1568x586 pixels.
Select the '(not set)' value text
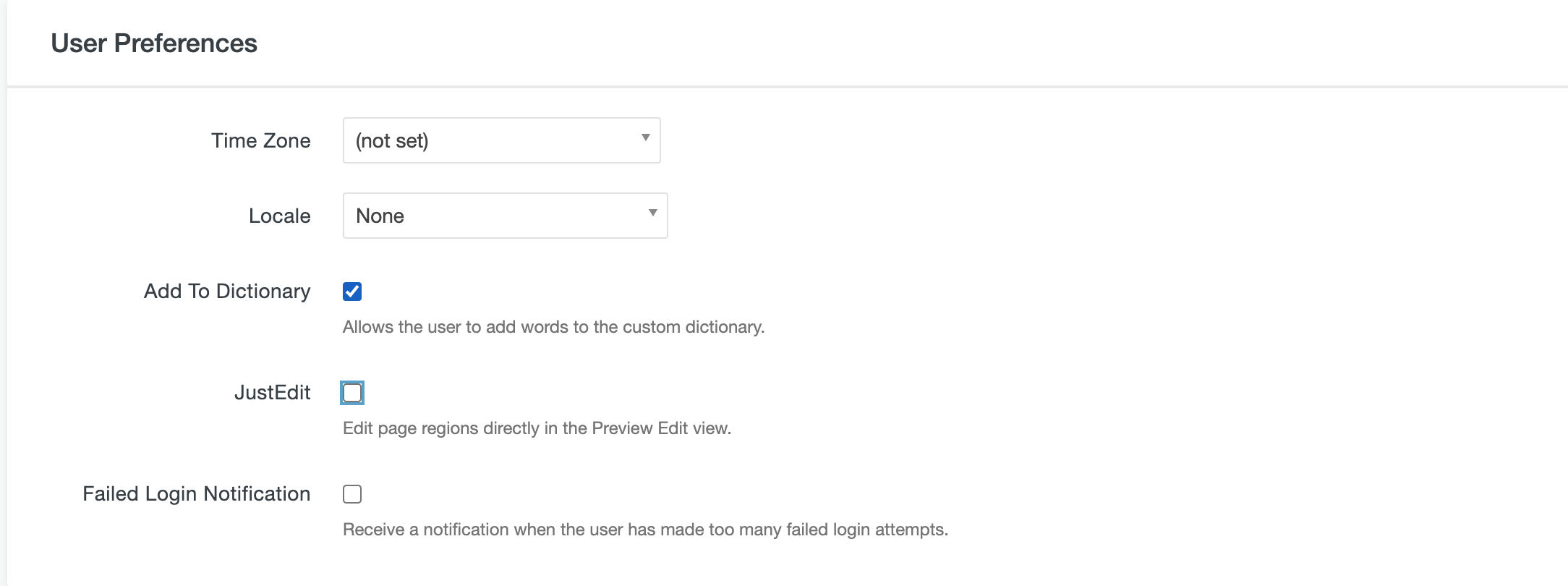392,140
